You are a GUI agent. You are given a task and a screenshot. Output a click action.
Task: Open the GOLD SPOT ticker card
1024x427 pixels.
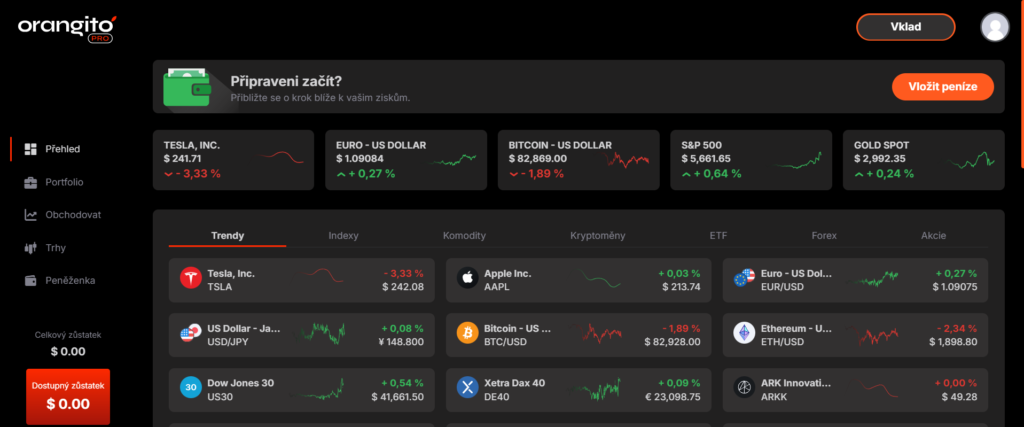pos(923,160)
